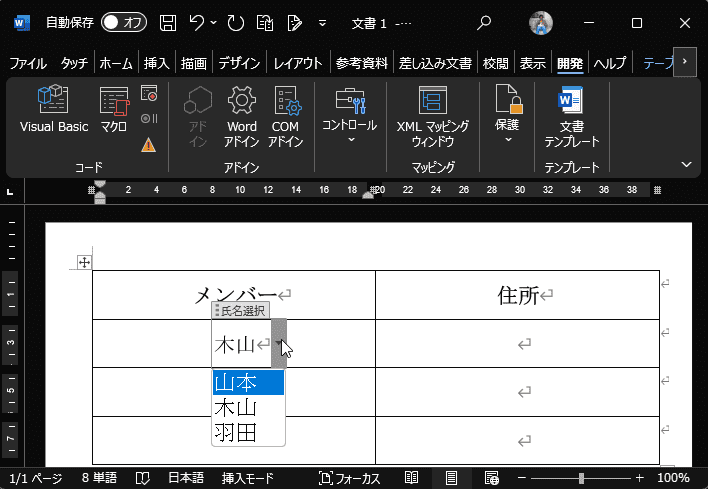Switch to Web layout view in status bar
The height and width of the screenshot is (489, 708).
click(491, 478)
